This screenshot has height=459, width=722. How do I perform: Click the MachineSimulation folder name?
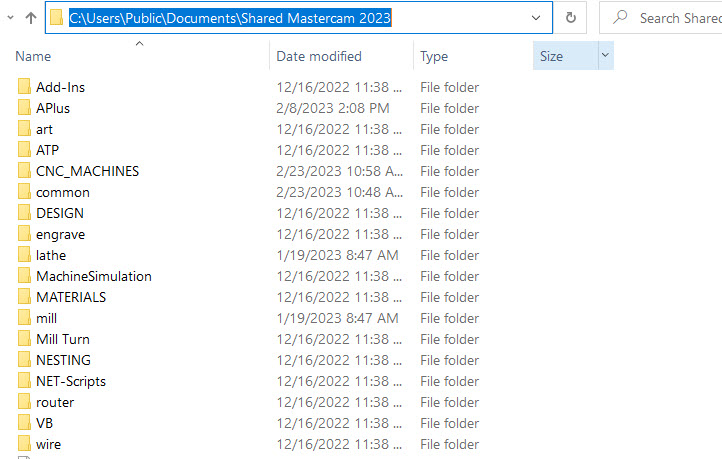(x=94, y=276)
